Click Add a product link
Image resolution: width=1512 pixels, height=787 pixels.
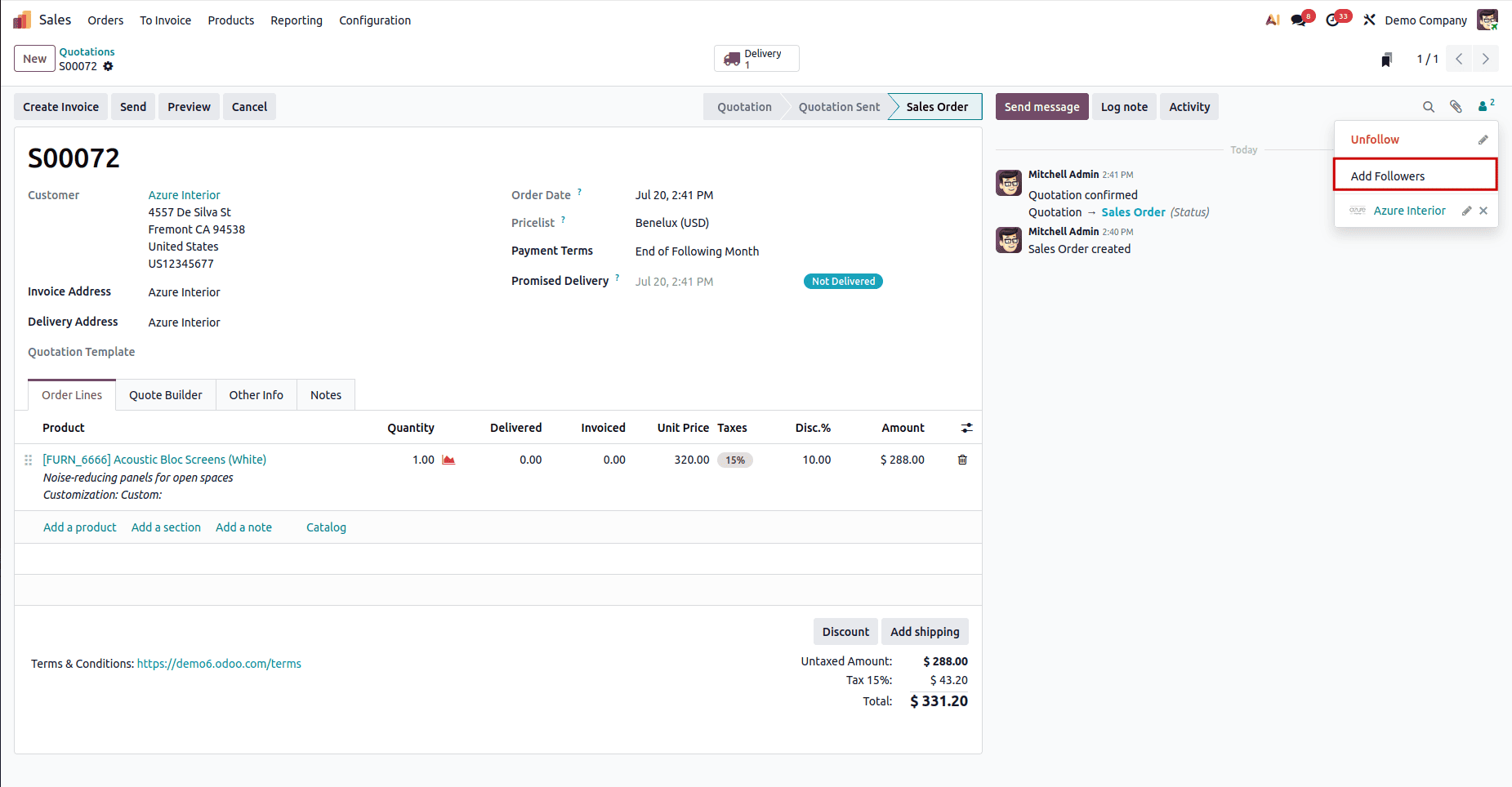coord(80,527)
